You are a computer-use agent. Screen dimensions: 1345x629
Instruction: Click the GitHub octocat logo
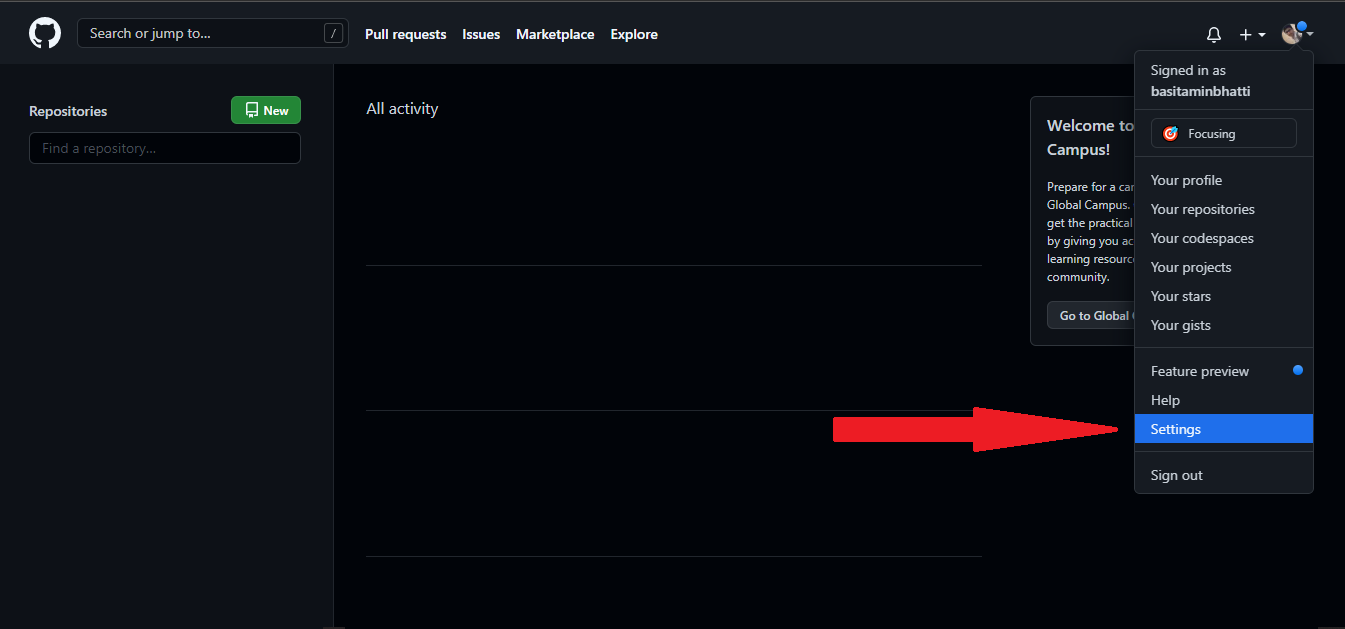pyautogui.click(x=45, y=32)
